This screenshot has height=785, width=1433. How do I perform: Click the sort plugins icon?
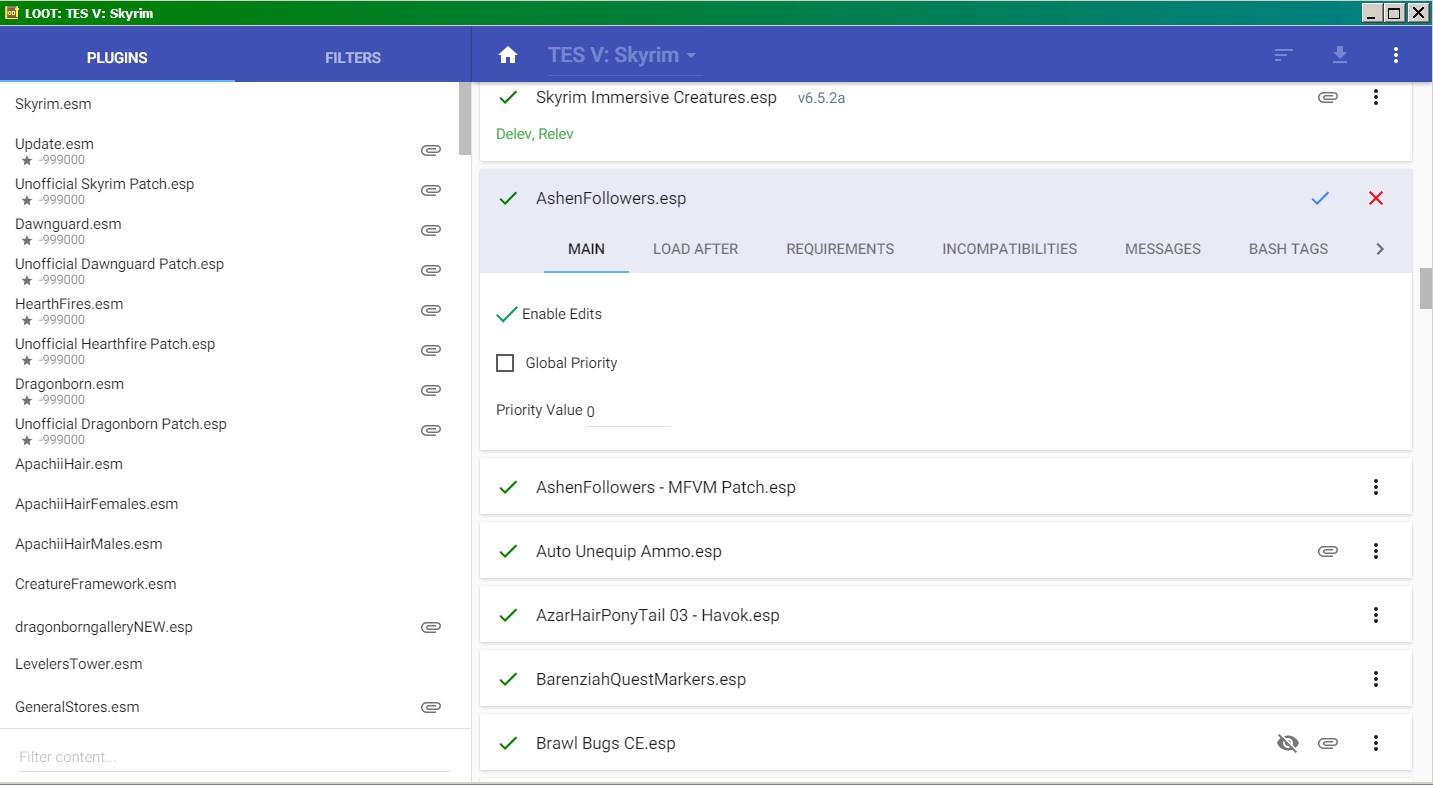tap(1284, 56)
